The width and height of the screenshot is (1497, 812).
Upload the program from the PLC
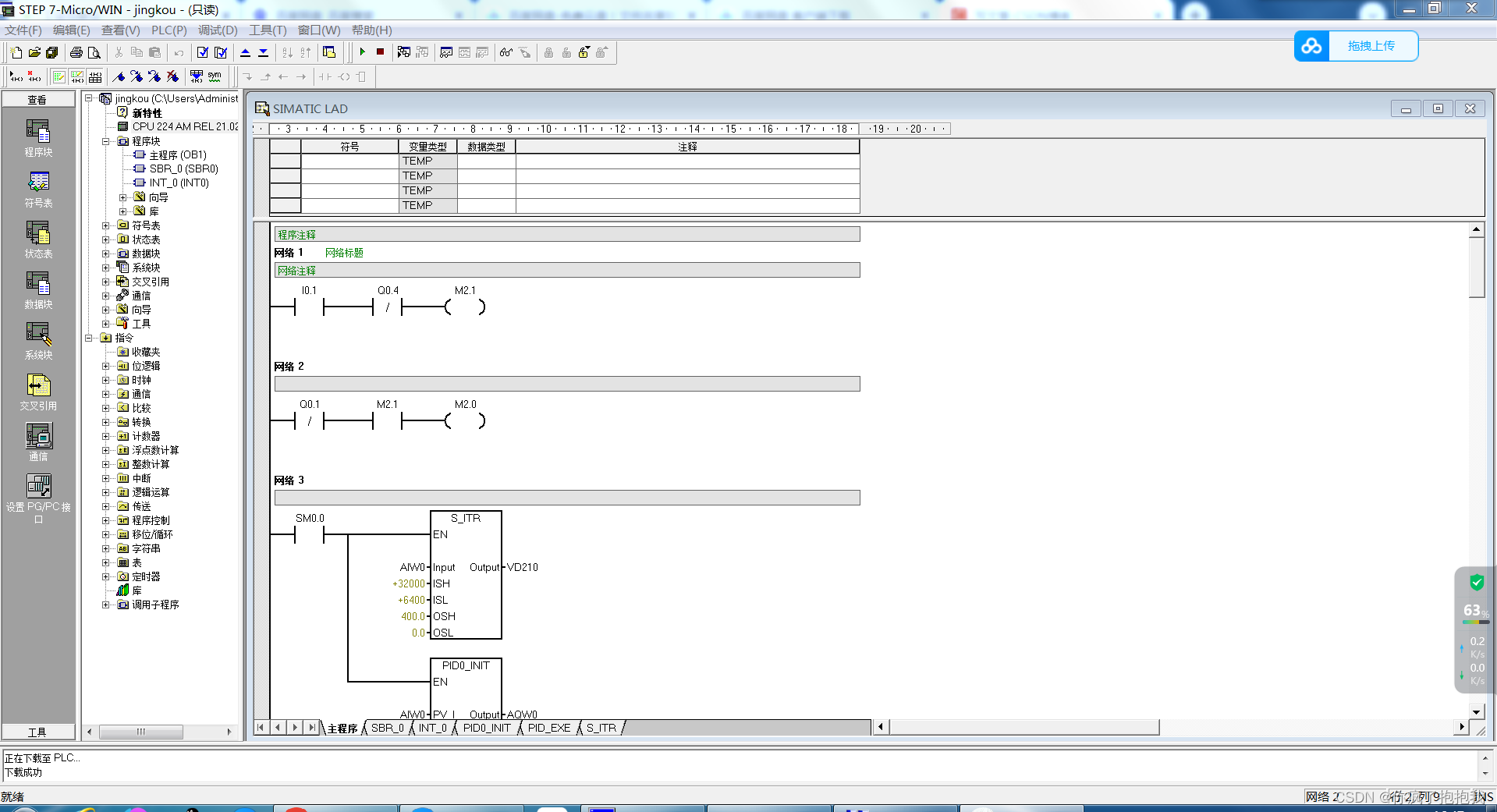pos(245,52)
